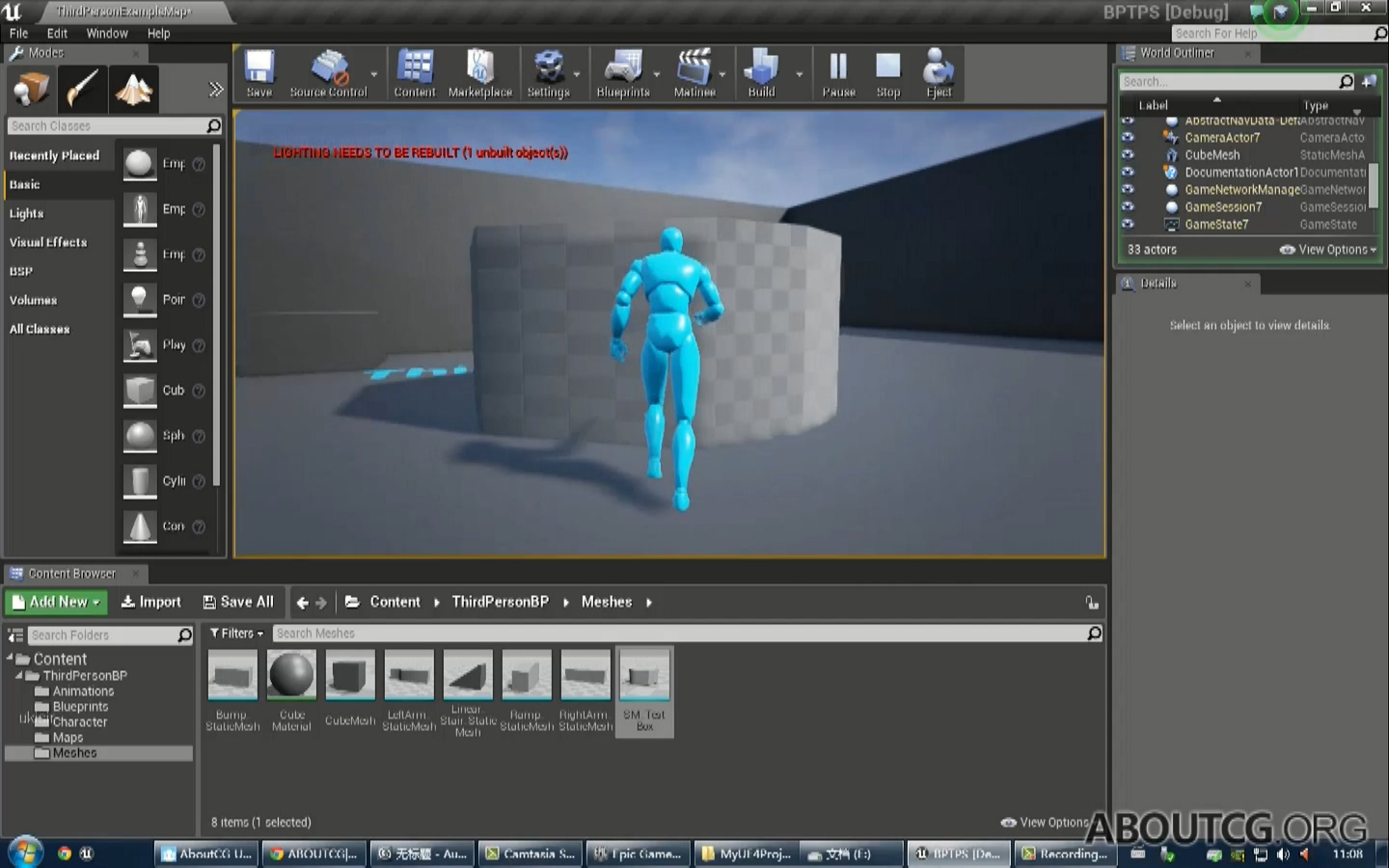Click the Save toolbar icon
This screenshot has width=1389, height=868.
click(259, 73)
